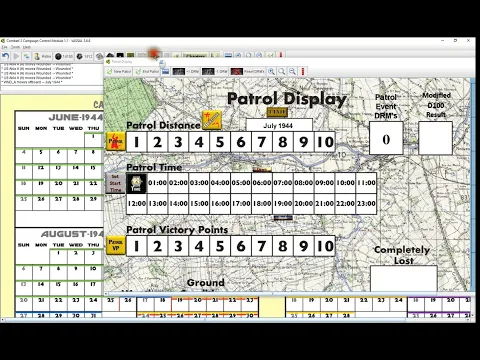The image size is (480, 360).
Task: Click August calendar day 15
Action: [x=58, y=288]
